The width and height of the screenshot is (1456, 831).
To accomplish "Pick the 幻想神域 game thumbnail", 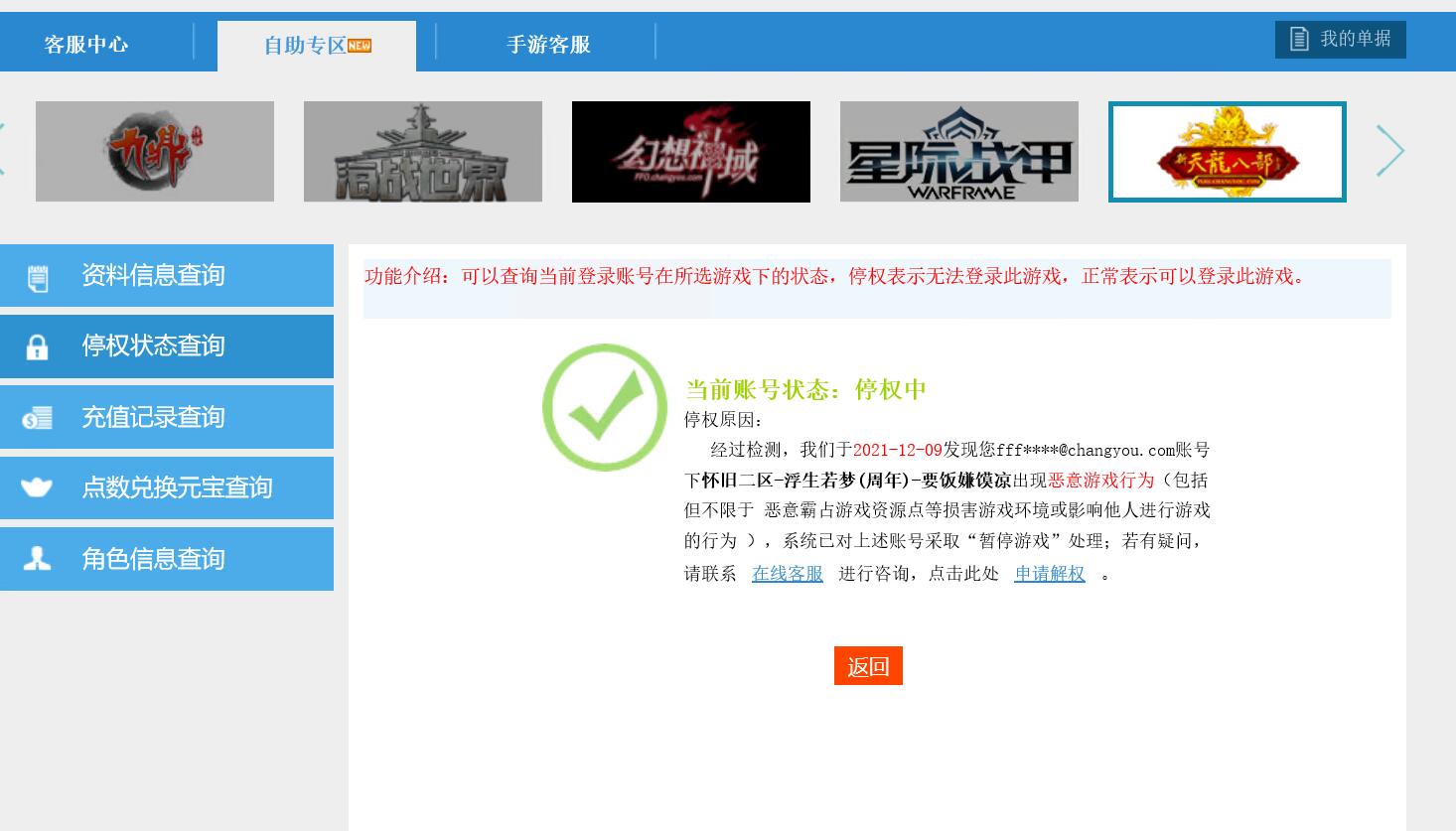I will click(x=691, y=152).
